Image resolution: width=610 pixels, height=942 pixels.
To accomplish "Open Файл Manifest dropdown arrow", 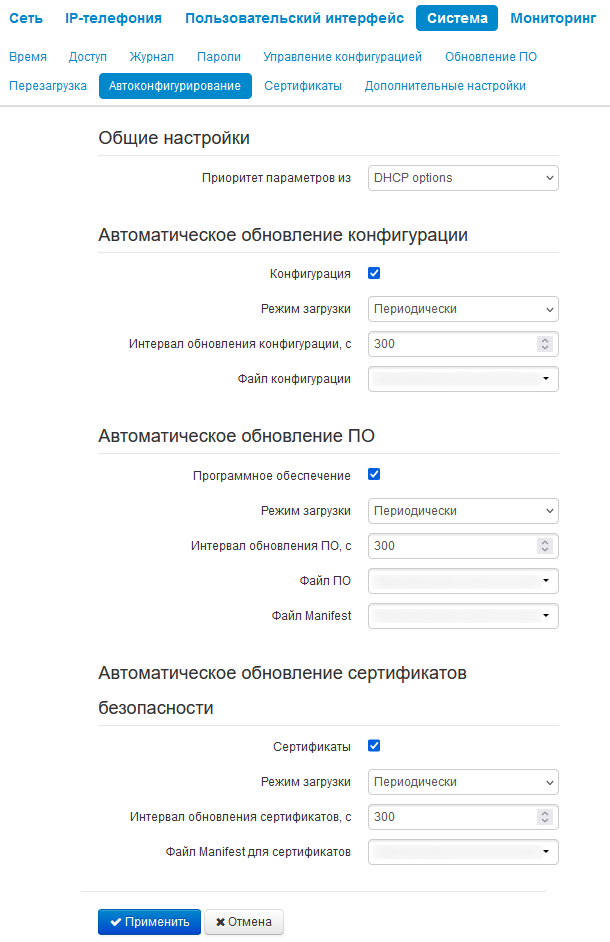I will tap(546, 615).
